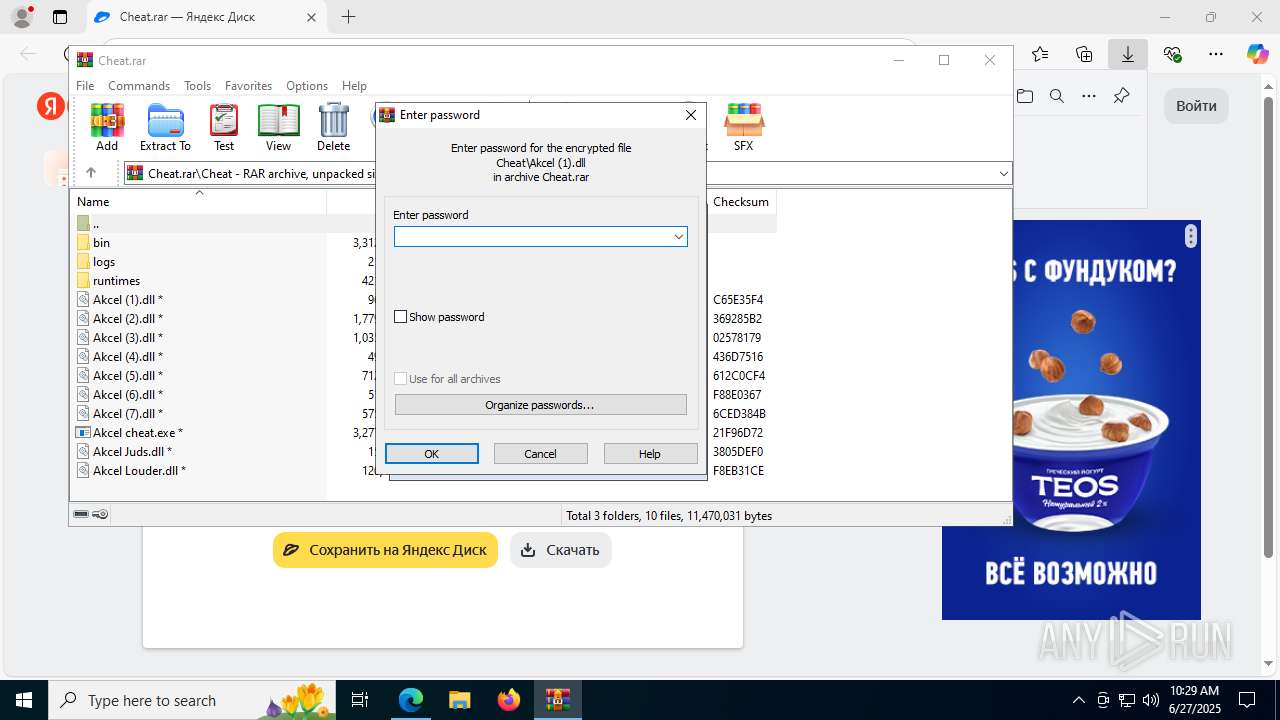Image resolution: width=1280 pixels, height=720 pixels.
Task: Open a new browser tab
Action: [348, 17]
